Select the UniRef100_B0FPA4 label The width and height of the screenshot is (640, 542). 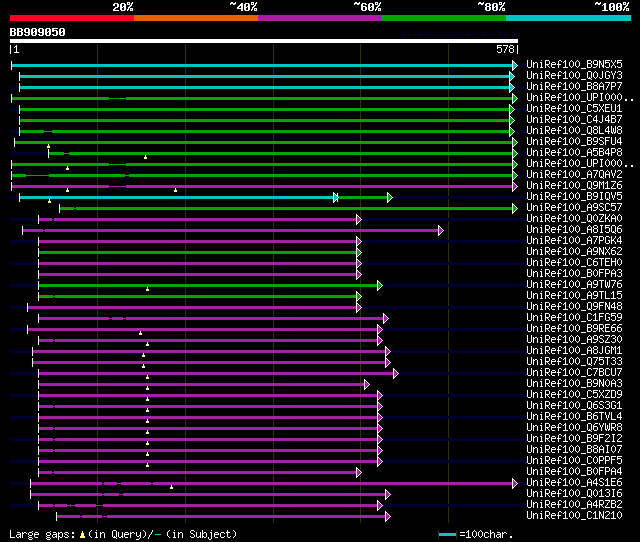[574, 472]
